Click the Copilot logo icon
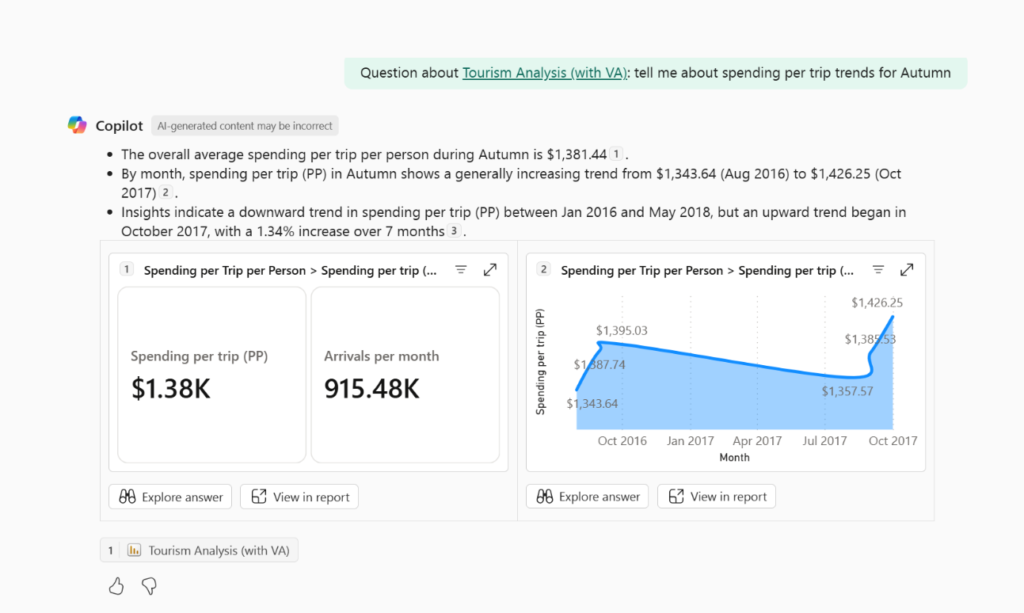This screenshot has width=1024, height=613. 77,125
